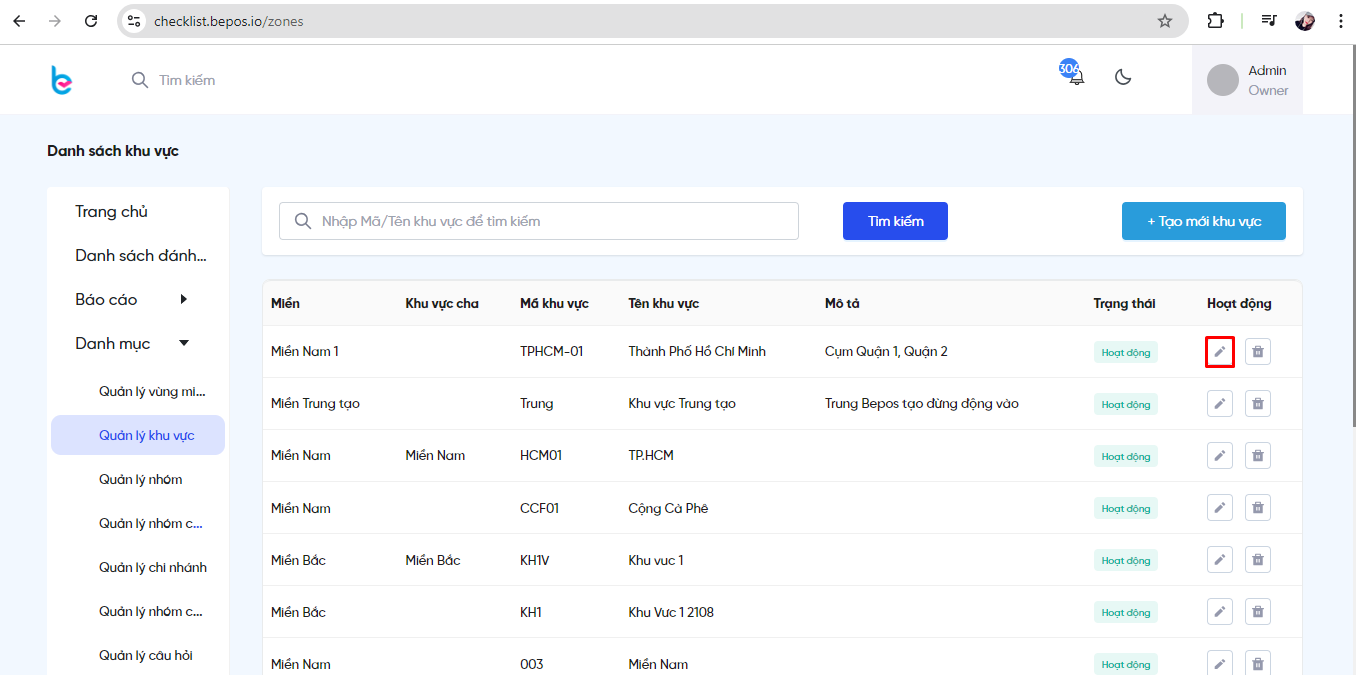This screenshot has height=675, width=1356.
Task: Focus the Mã/Tên khu vực search field
Action: (x=539, y=221)
